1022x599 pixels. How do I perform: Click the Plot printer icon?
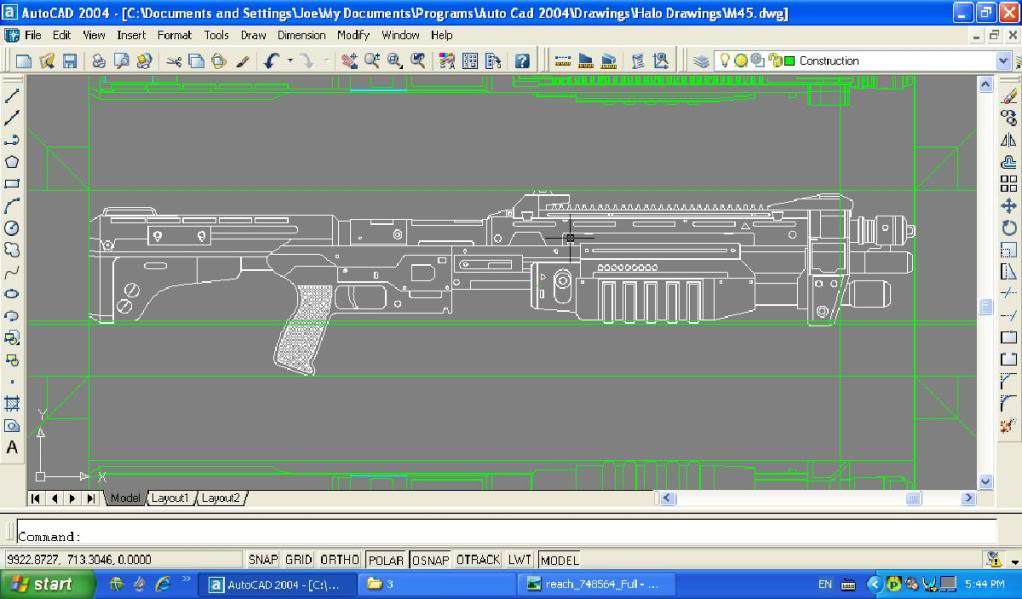(x=98, y=61)
